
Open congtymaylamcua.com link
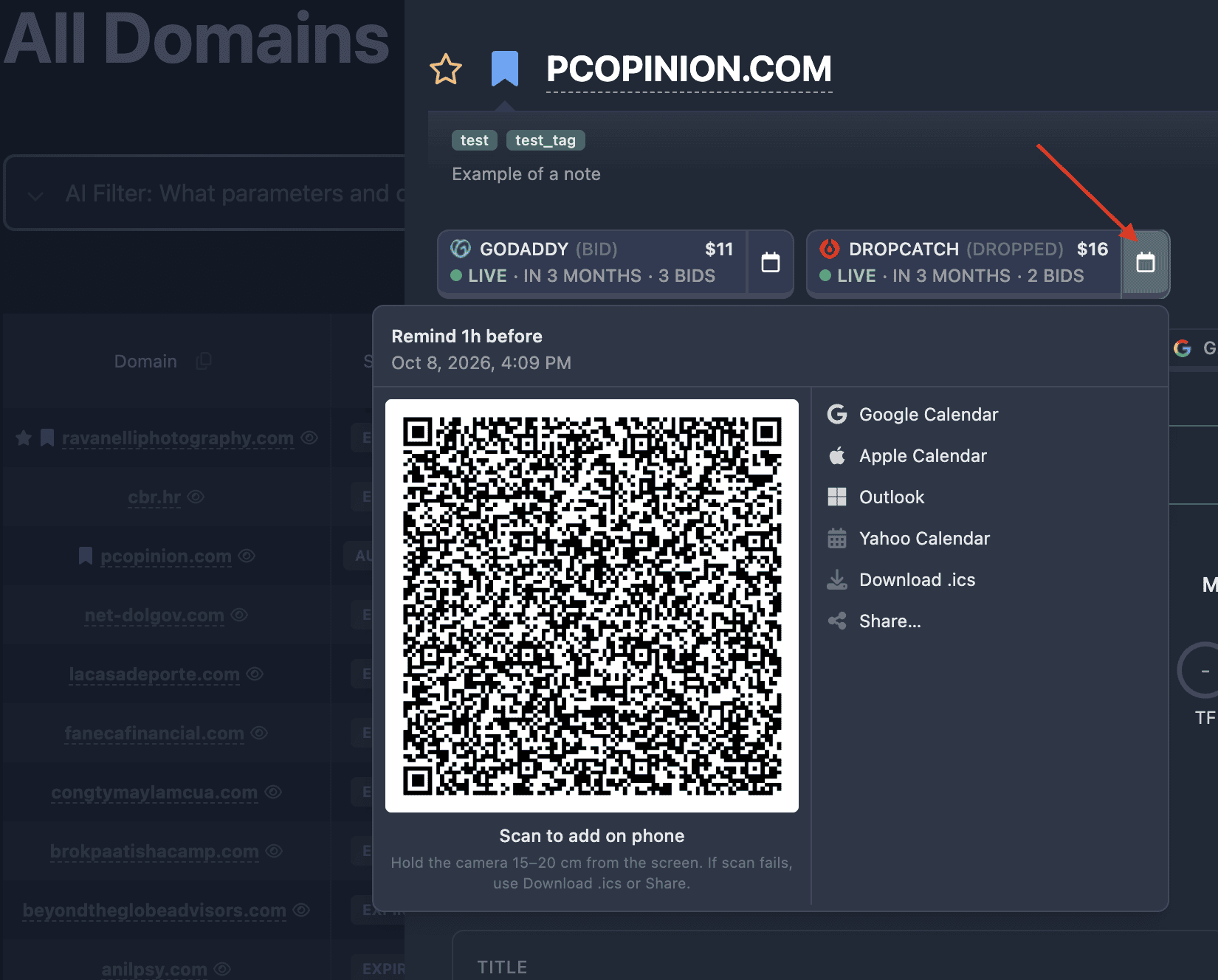click(154, 792)
